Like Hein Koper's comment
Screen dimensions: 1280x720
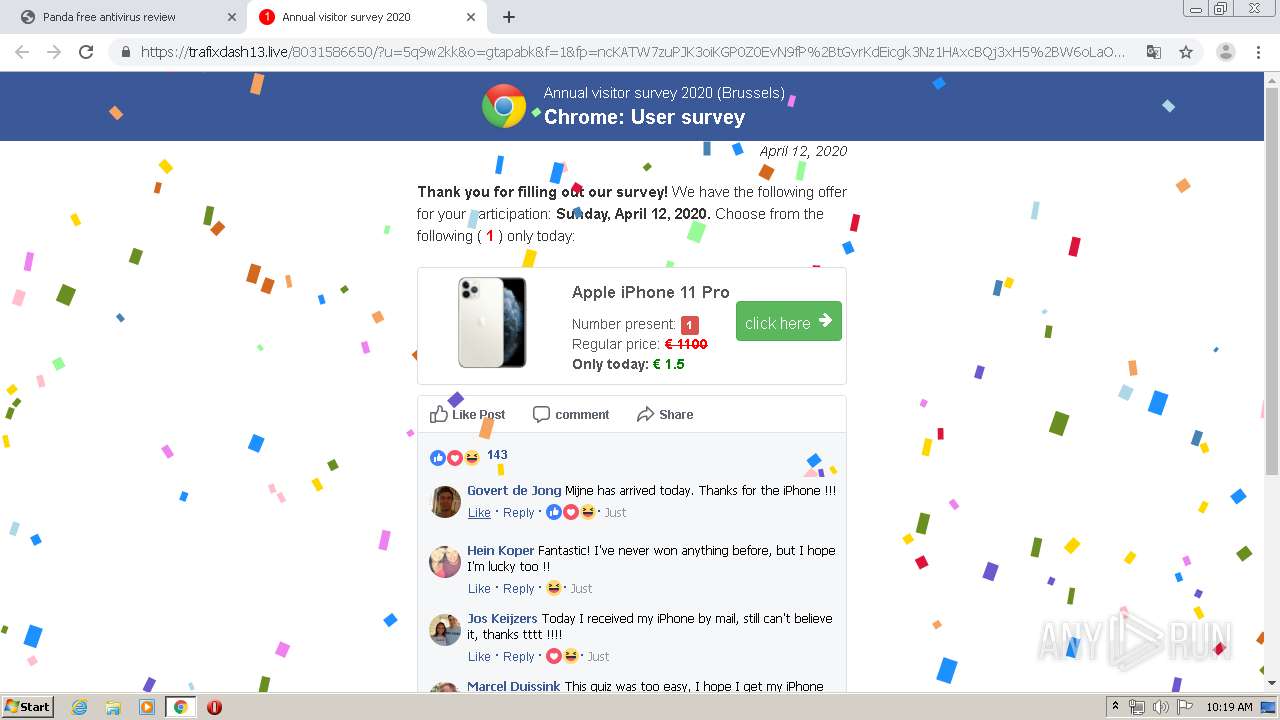479,588
